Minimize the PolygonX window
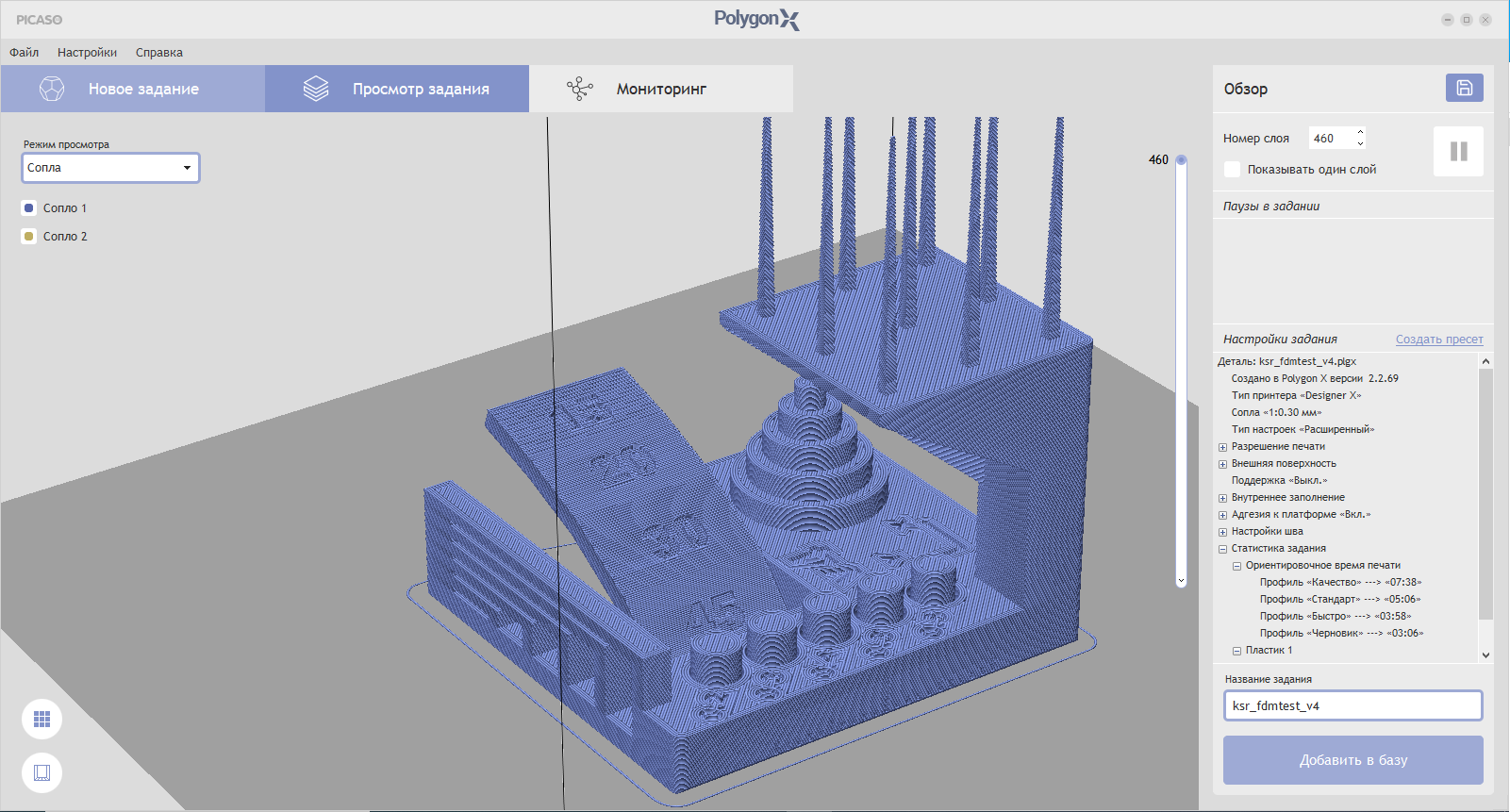1510x812 pixels. (1448, 20)
